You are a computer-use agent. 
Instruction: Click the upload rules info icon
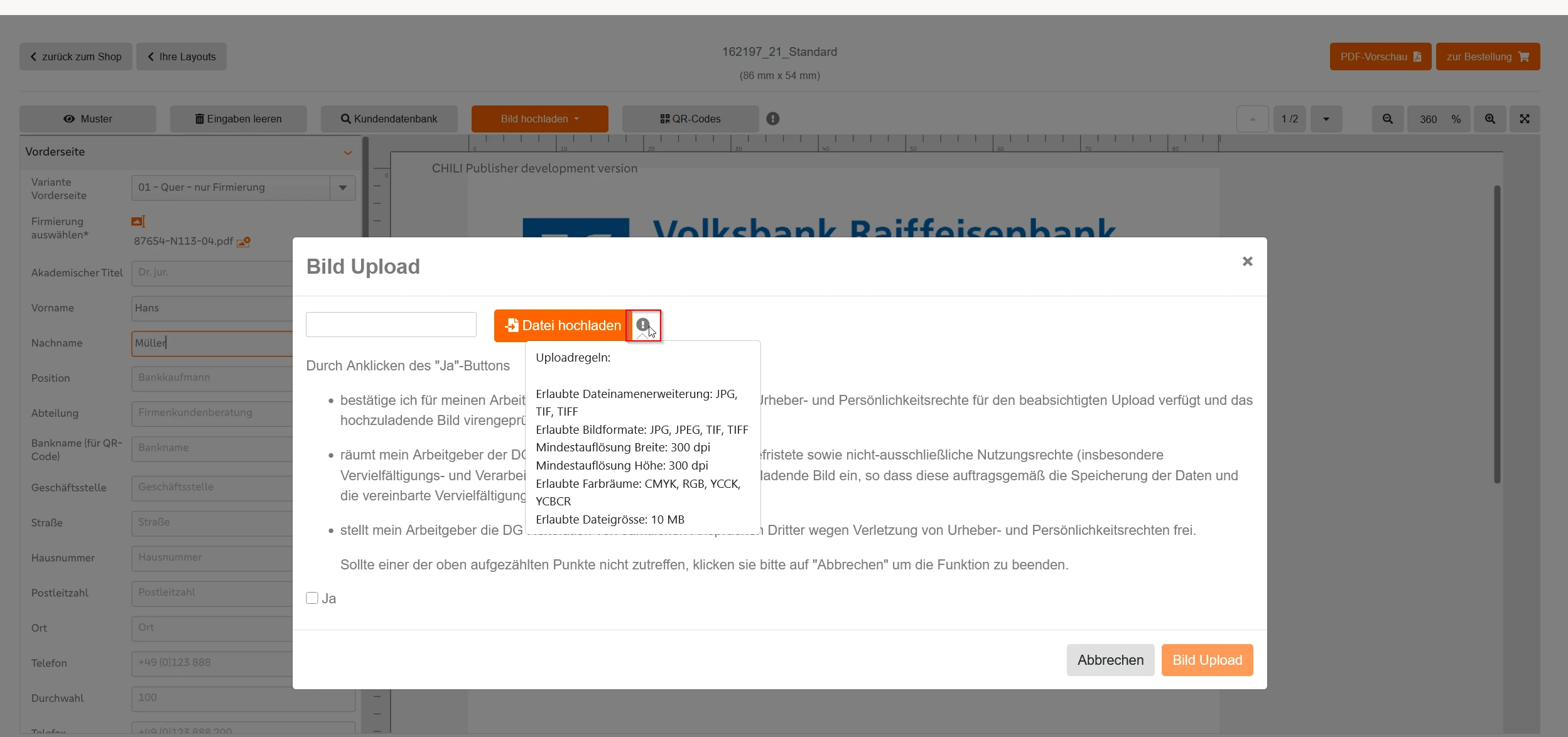pos(642,325)
